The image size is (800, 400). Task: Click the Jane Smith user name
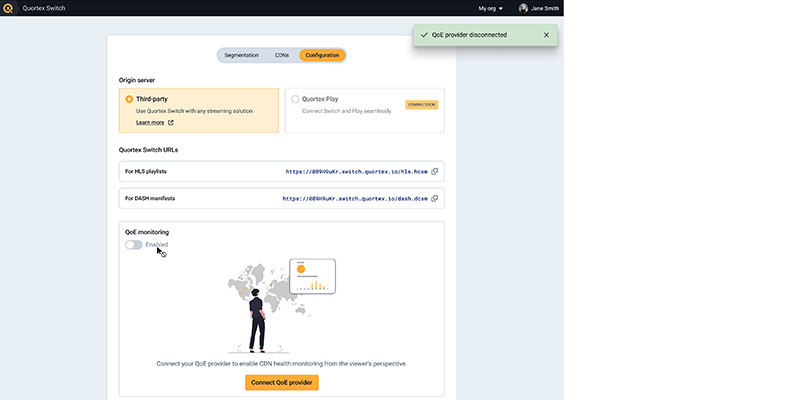coord(545,8)
